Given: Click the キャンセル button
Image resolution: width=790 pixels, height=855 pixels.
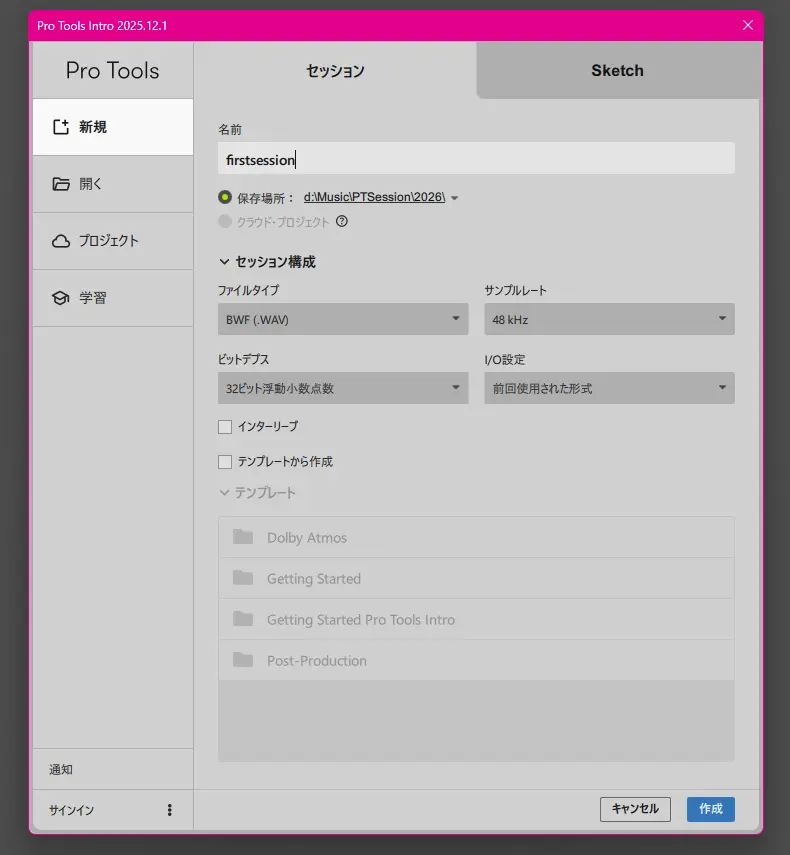Looking at the screenshot, I should coord(635,809).
